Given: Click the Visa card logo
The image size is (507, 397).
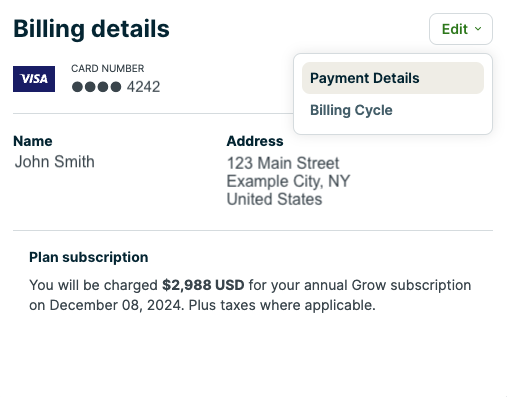Looking at the screenshot, I should tap(34, 79).
